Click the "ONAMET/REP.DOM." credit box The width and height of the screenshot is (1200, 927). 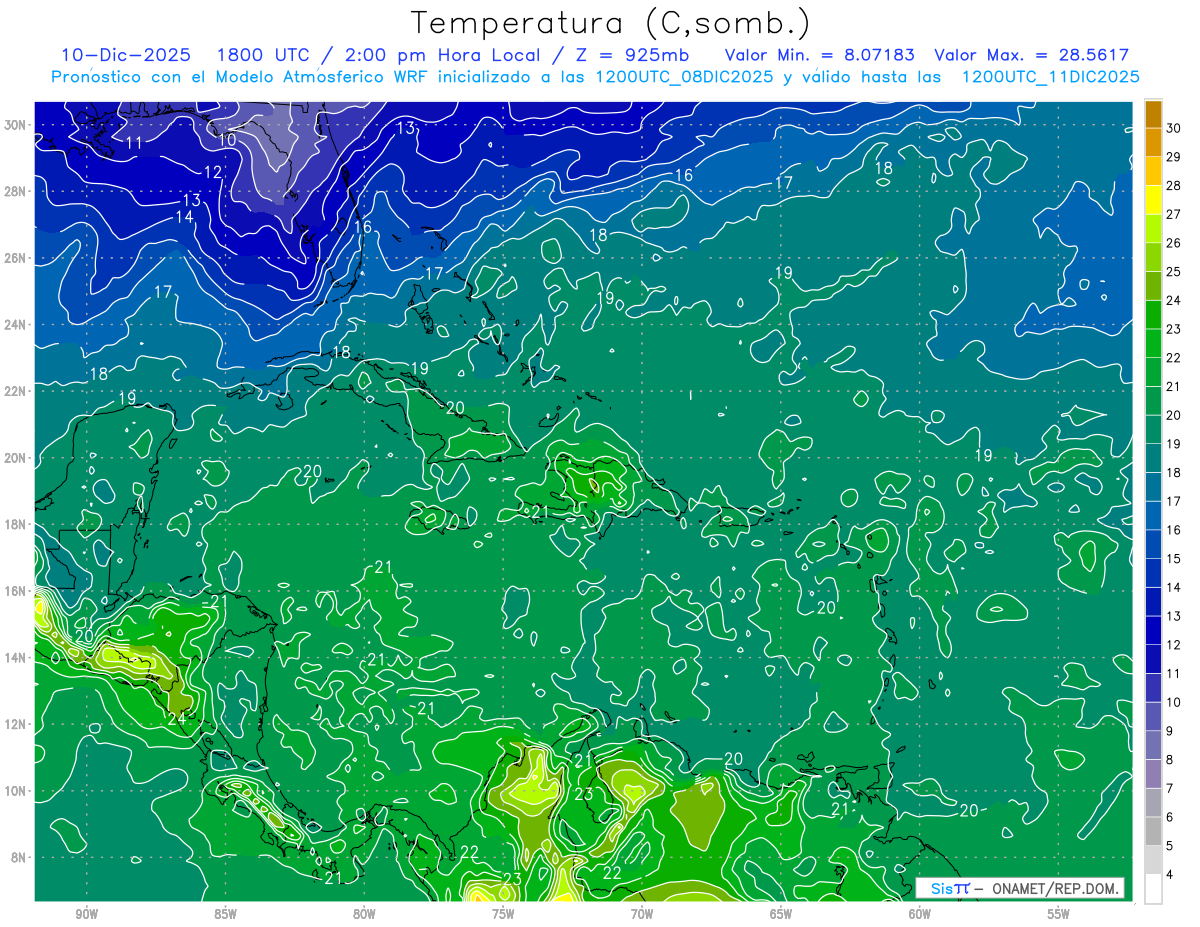[x=1019, y=888]
